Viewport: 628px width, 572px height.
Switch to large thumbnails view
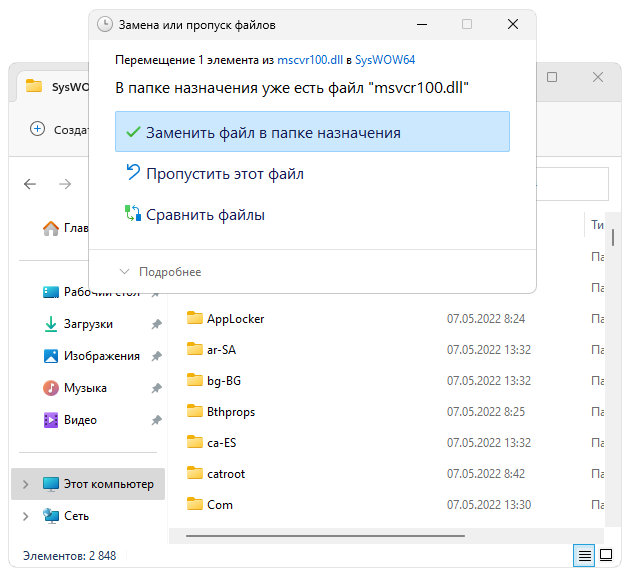[606, 556]
